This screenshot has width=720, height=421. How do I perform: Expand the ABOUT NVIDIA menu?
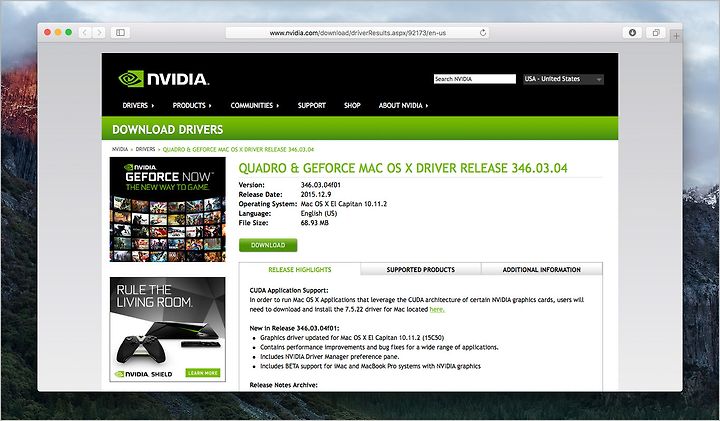click(403, 105)
